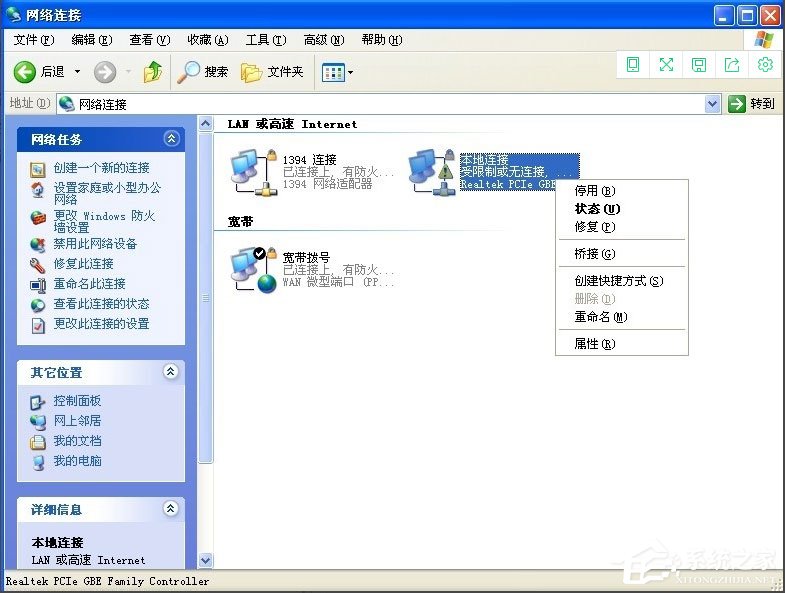Click 更改 Windows 防火墙设置 link
The image size is (785, 593).
(x=104, y=221)
